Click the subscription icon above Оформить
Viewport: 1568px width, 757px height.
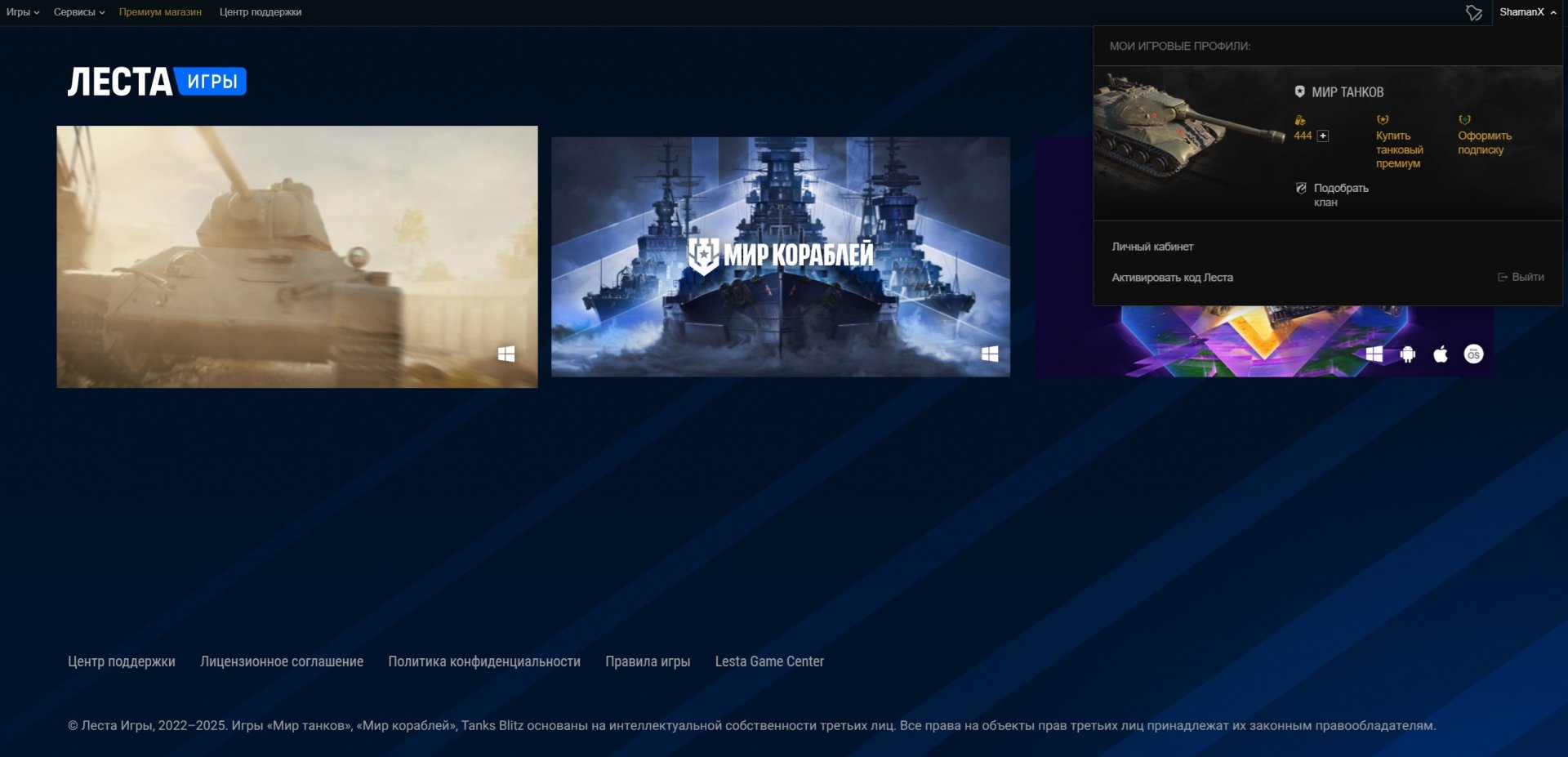(1464, 120)
